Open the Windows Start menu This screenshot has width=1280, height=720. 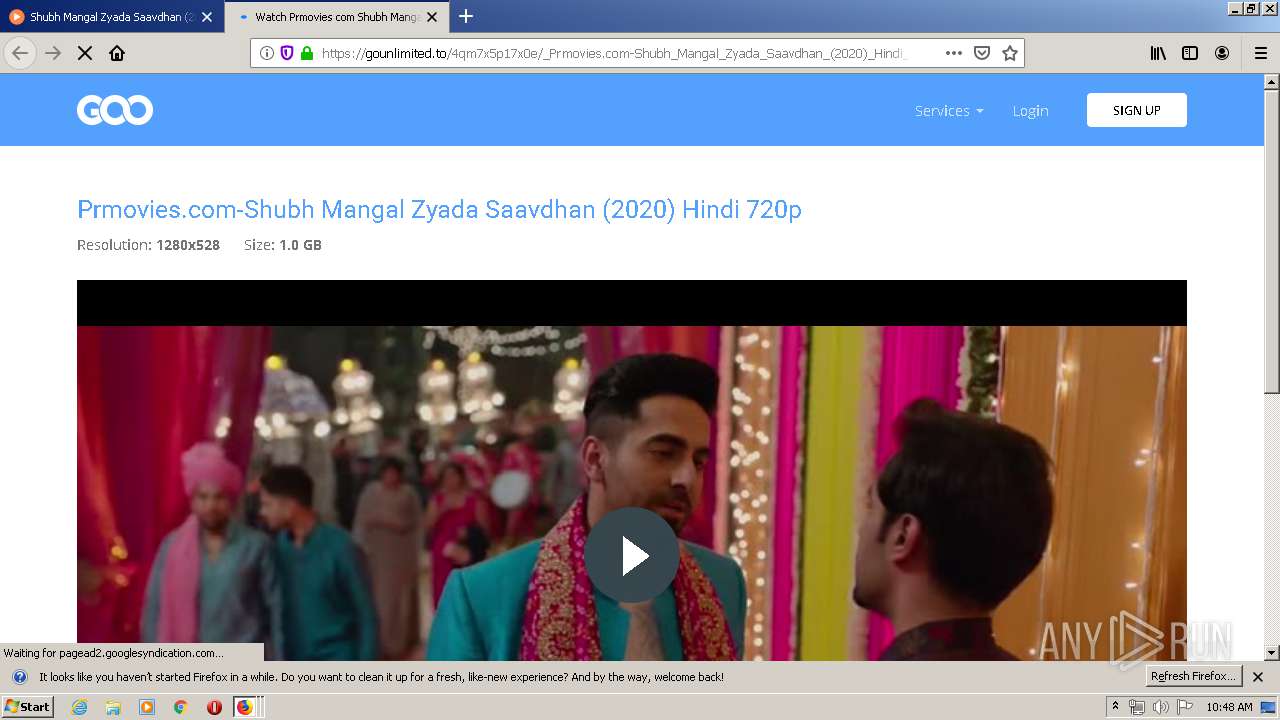(x=28, y=707)
